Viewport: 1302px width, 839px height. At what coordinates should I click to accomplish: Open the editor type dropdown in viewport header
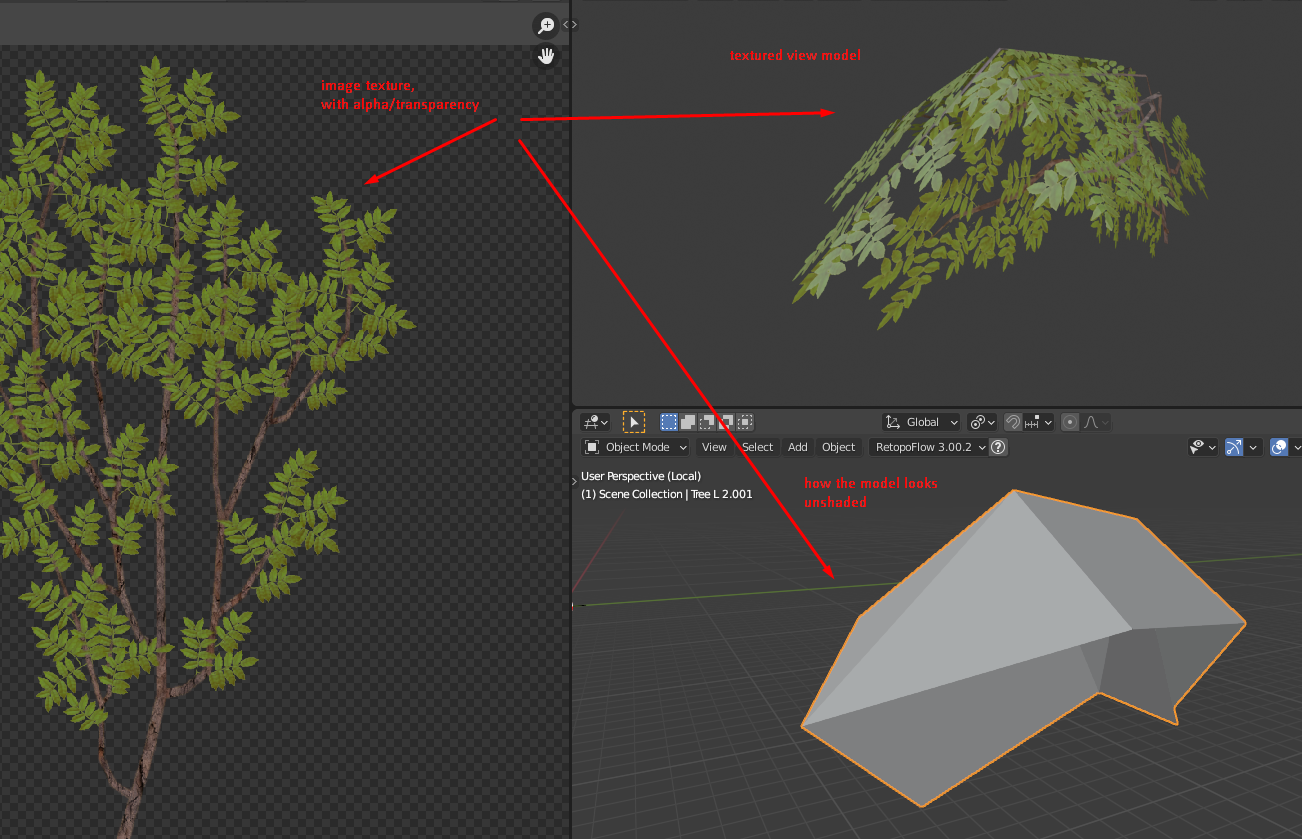click(x=596, y=422)
